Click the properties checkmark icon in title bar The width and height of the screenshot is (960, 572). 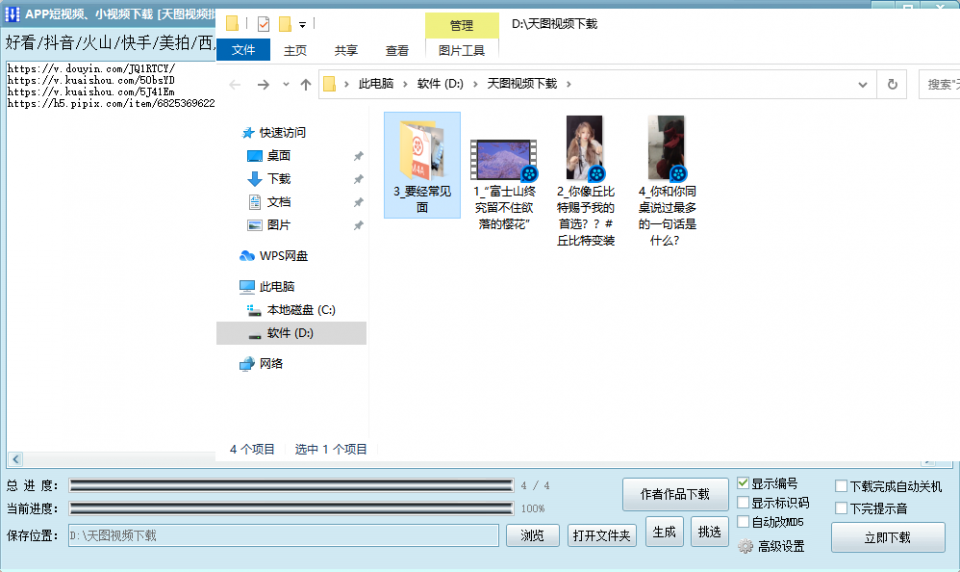(x=263, y=24)
